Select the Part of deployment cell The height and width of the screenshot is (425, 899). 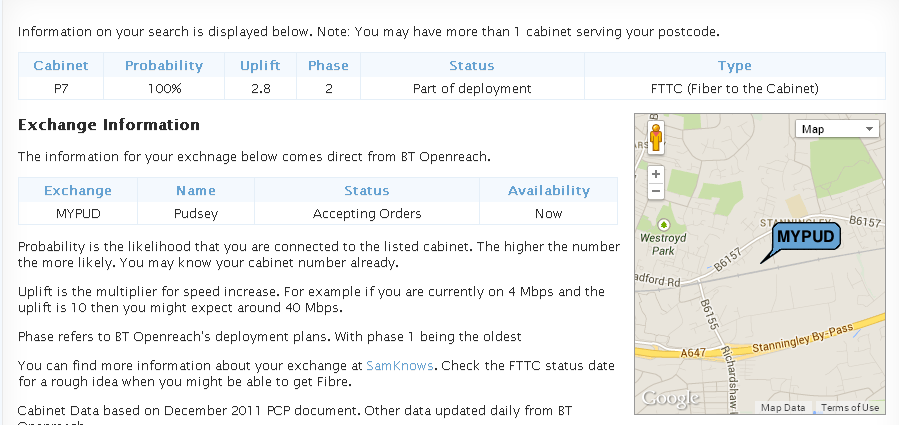tap(472, 88)
